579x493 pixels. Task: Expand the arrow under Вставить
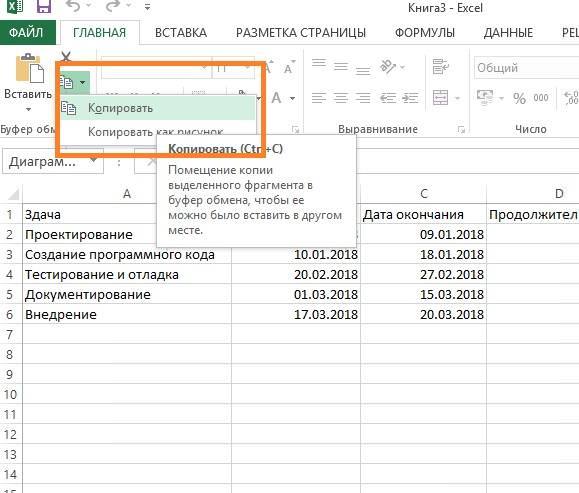pos(28,110)
